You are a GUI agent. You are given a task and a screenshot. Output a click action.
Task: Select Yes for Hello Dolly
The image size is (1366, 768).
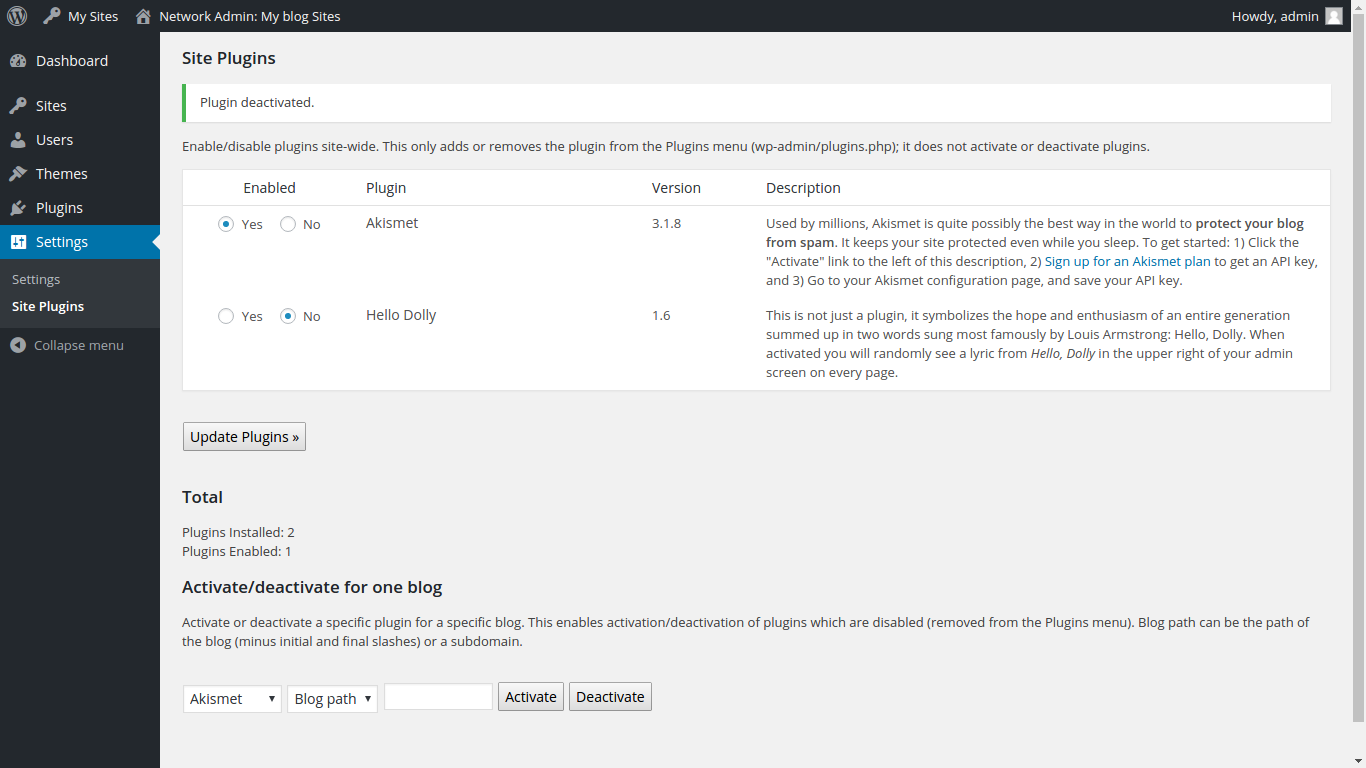(226, 316)
